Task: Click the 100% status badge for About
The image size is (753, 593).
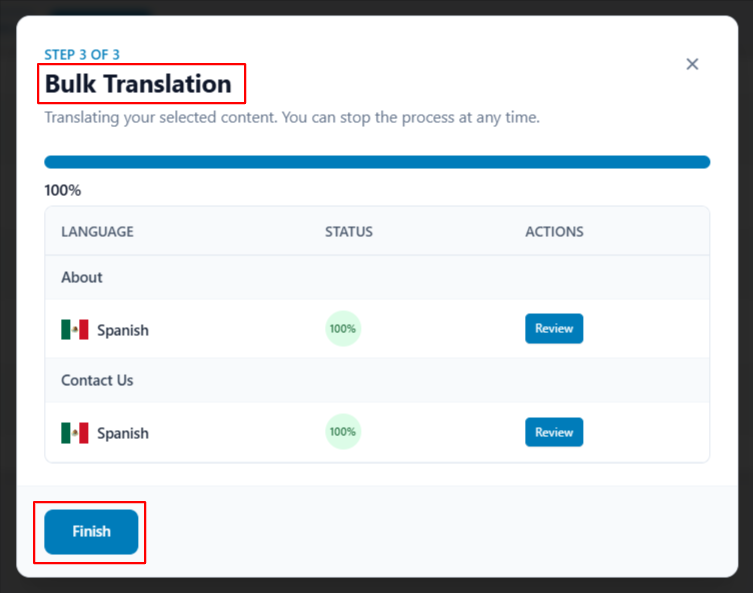Action: [343, 329]
